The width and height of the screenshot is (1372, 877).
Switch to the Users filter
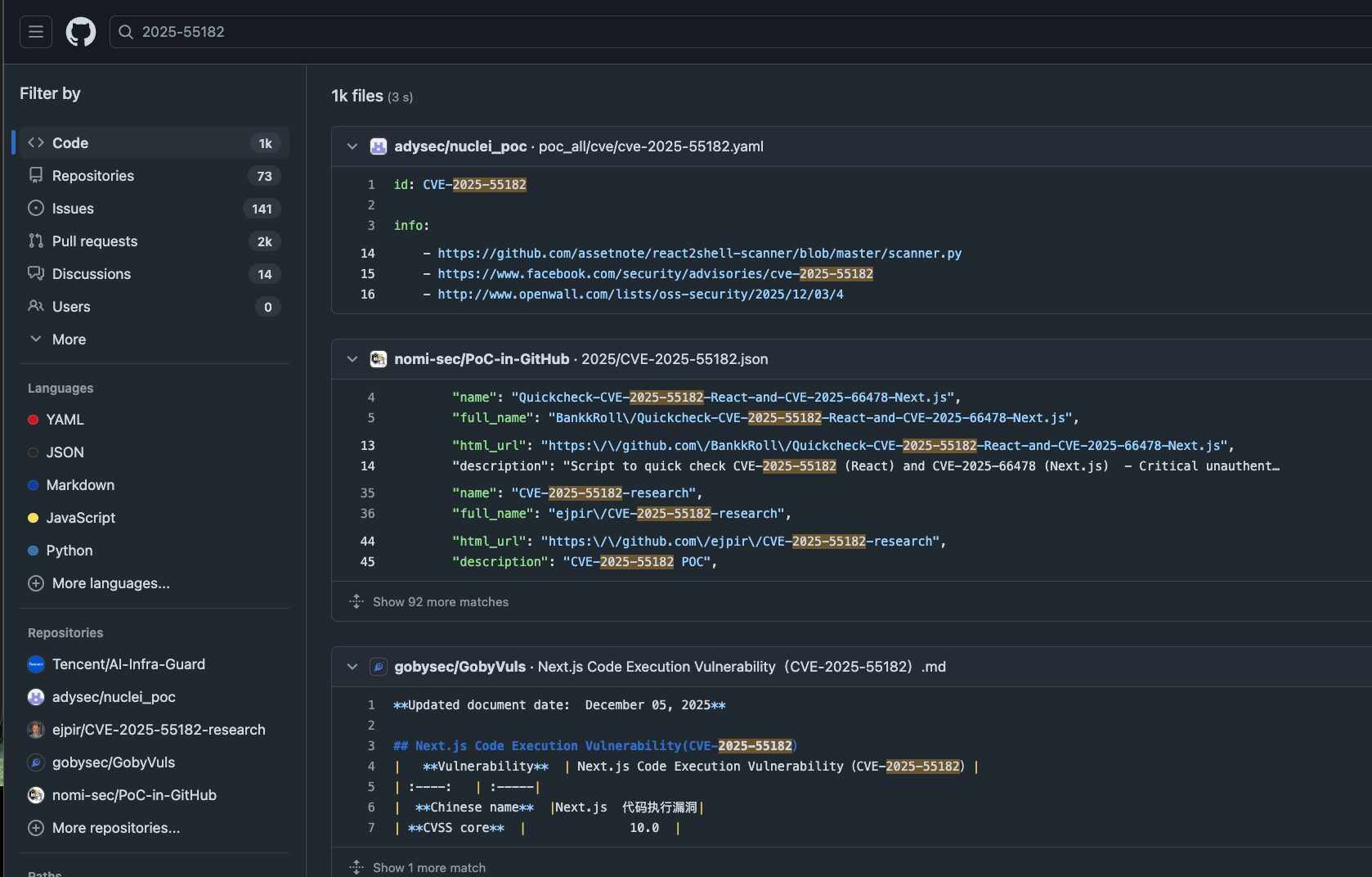click(x=70, y=306)
